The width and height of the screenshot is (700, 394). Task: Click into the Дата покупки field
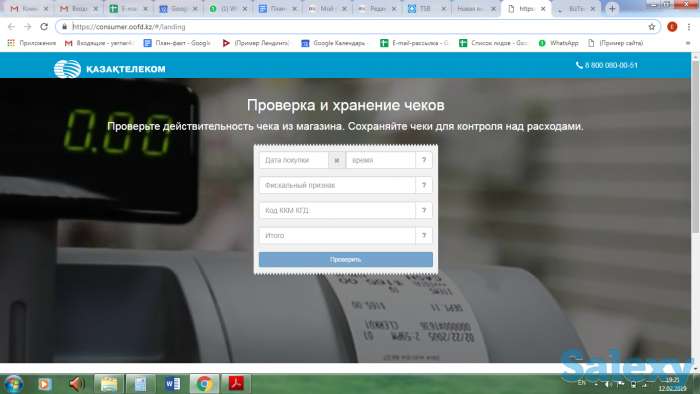coord(294,160)
